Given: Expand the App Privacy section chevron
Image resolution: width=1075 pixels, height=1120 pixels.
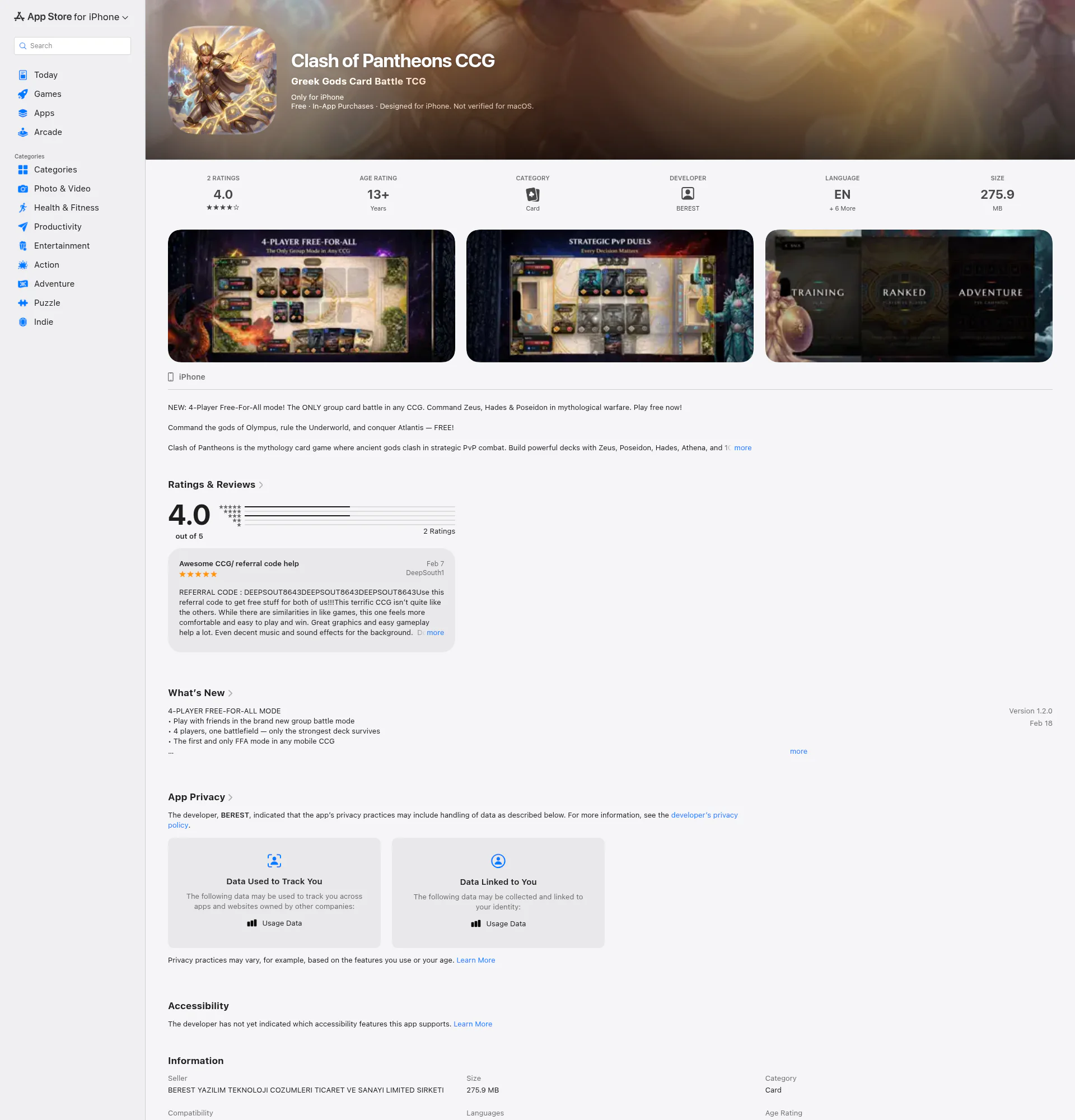Looking at the screenshot, I should (230, 797).
